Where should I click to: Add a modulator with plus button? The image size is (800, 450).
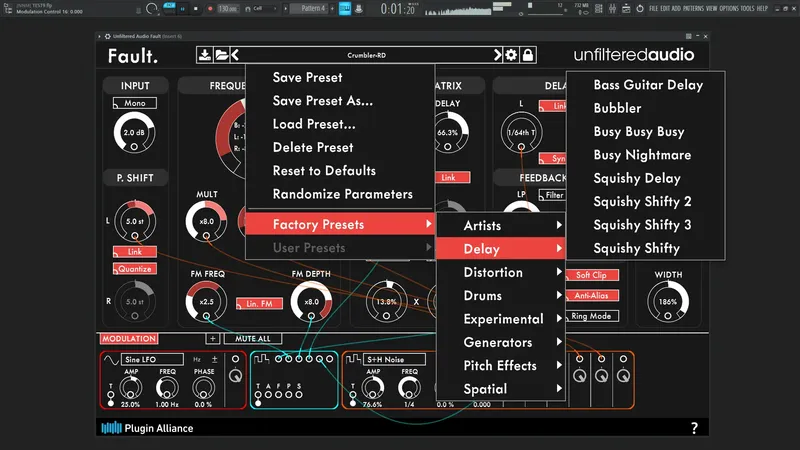(213, 338)
